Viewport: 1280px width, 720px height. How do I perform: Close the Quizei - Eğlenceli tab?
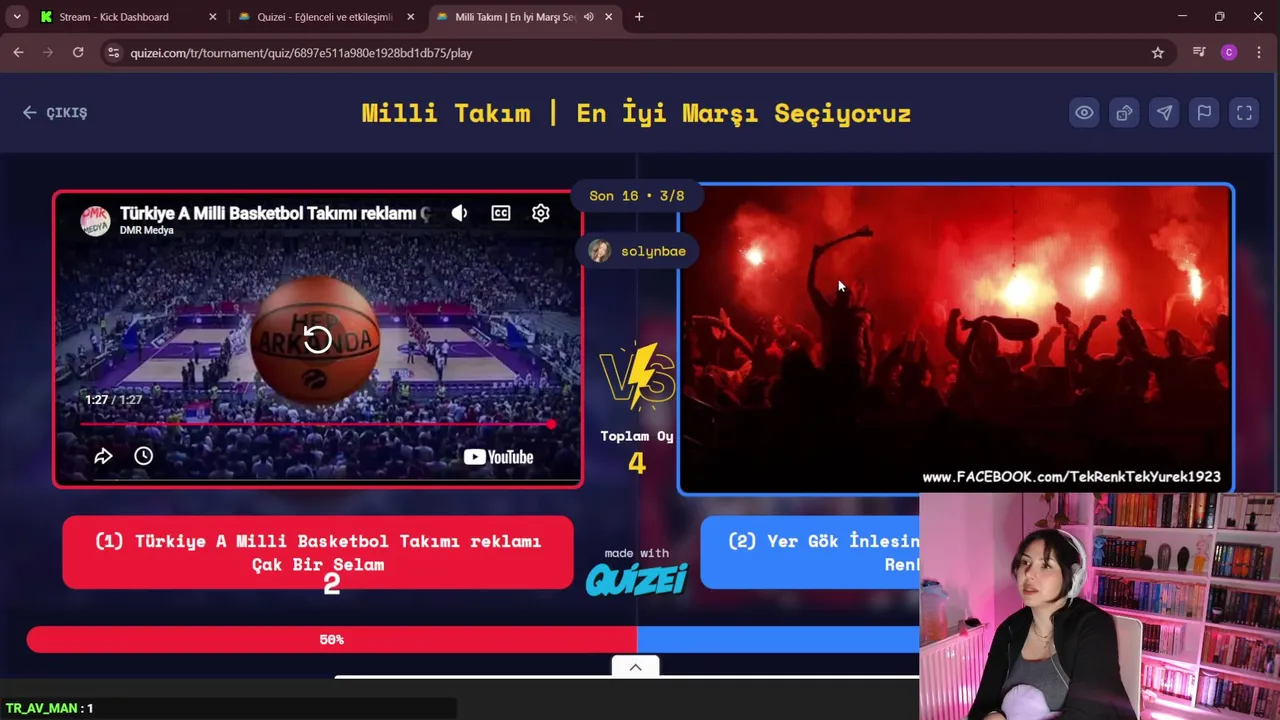(410, 17)
